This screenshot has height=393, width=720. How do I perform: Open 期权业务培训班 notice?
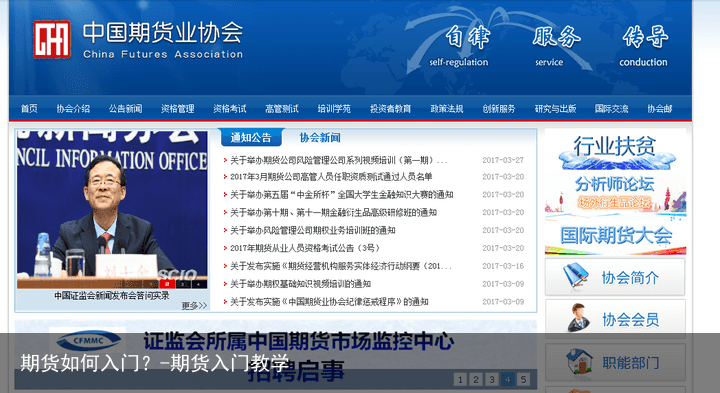coord(312,230)
